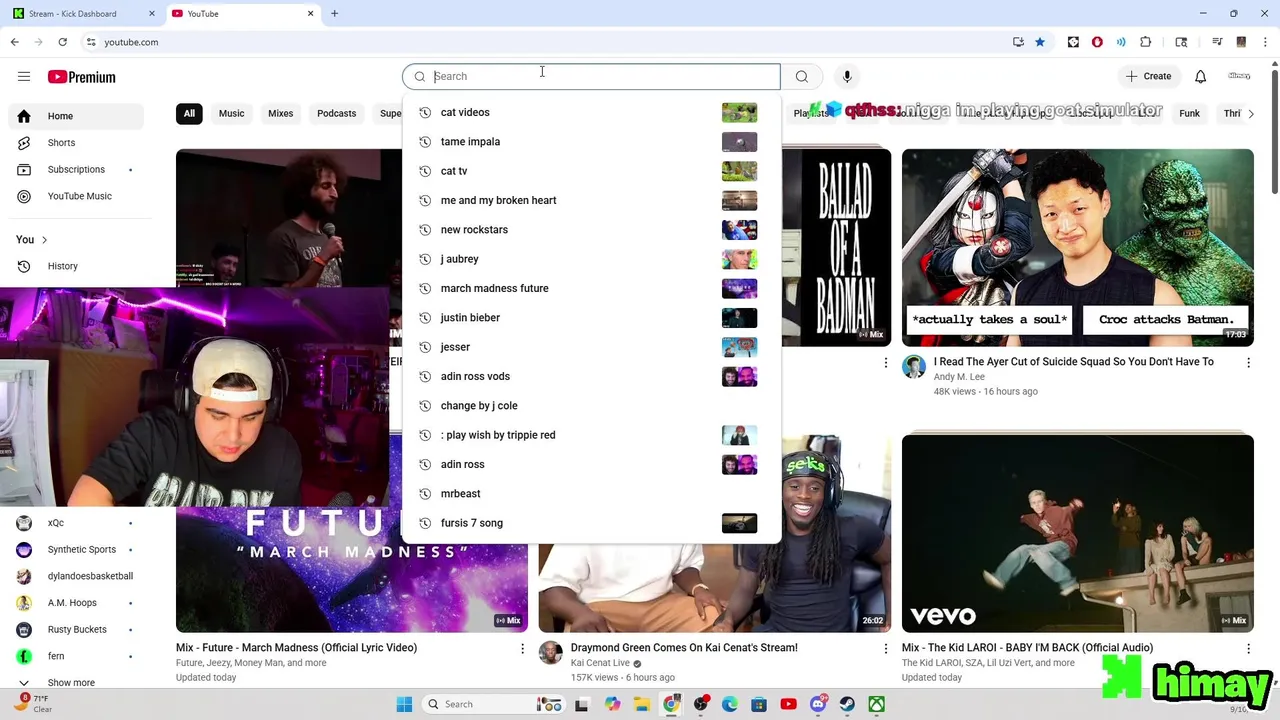Image resolution: width=1280 pixels, height=720 pixels.
Task: Open Chrome media controls icon
Action: (1217, 42)
